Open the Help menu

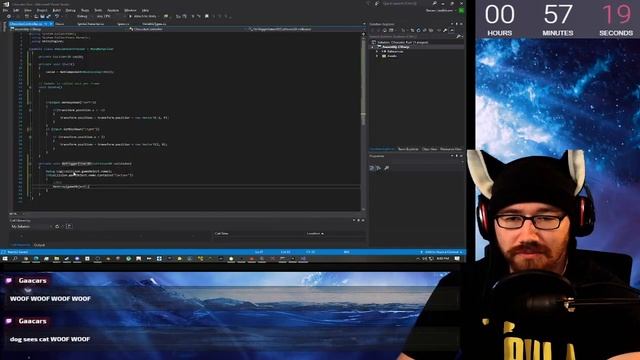click(145, 10)
